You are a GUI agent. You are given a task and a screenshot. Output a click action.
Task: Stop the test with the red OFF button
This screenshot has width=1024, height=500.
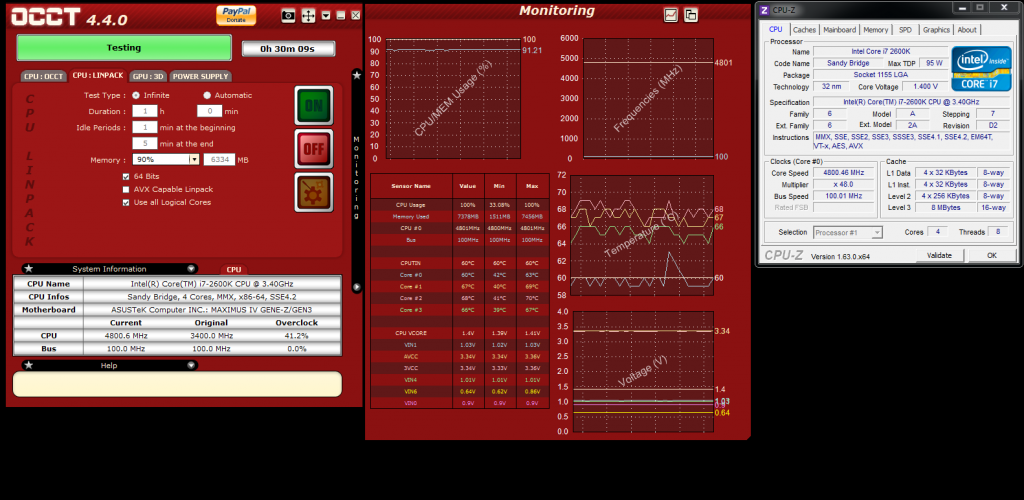[313, 149]
